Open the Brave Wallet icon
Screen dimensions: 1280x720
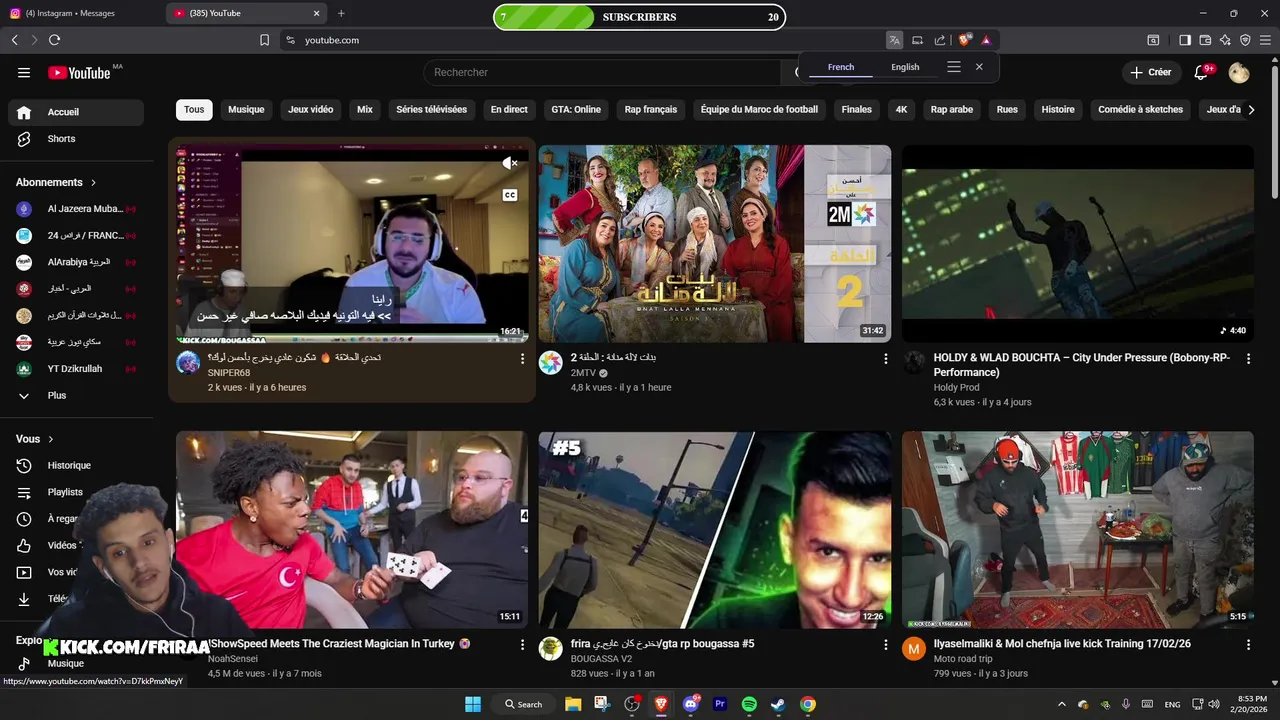click(1205, 40)
